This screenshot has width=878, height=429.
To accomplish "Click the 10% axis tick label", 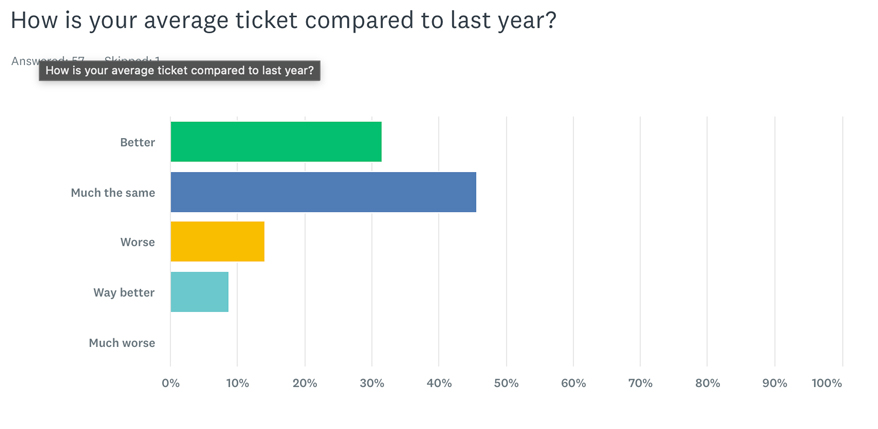I will click(x=237, y=383).
